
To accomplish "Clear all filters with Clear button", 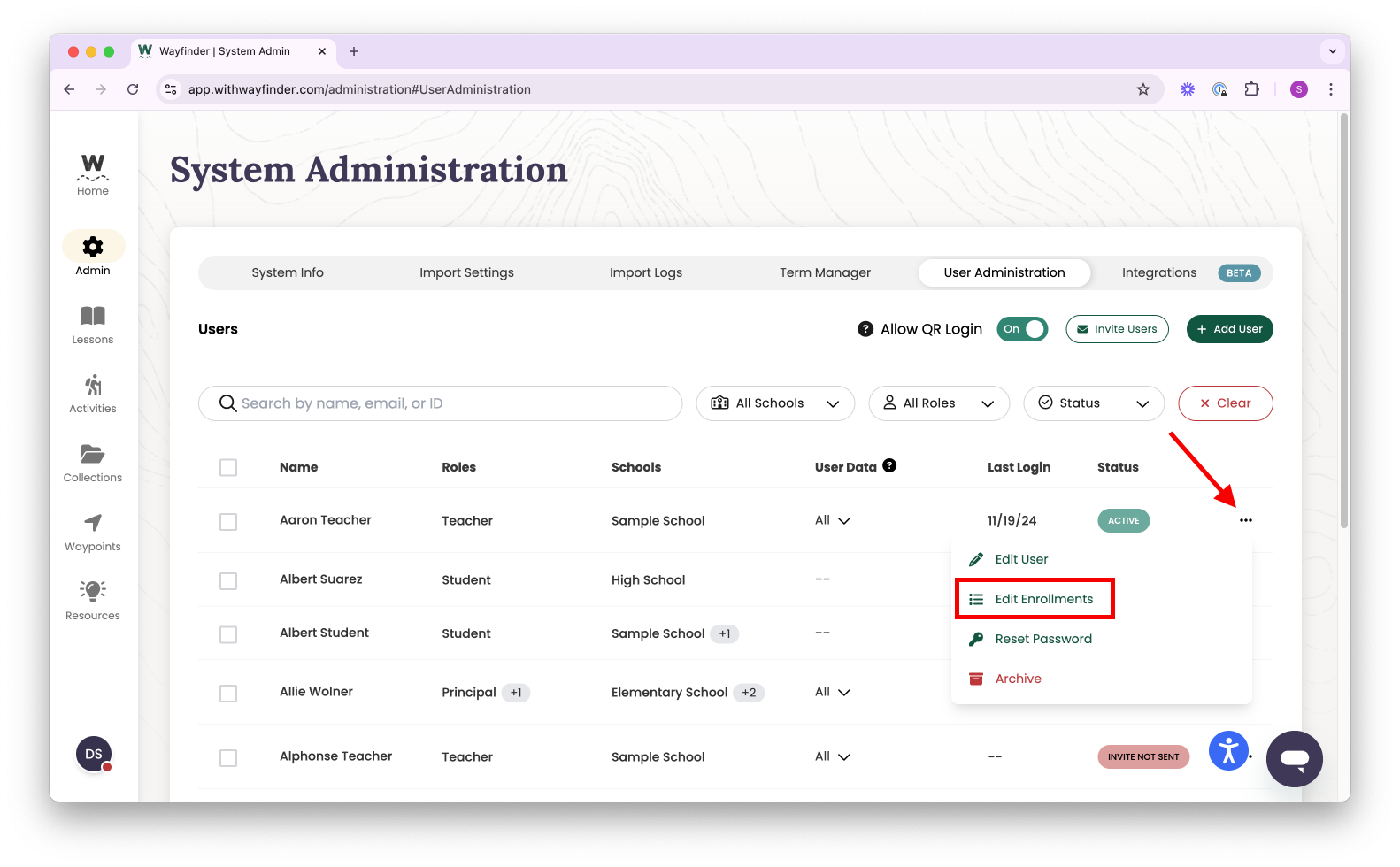I will 1226,403.
